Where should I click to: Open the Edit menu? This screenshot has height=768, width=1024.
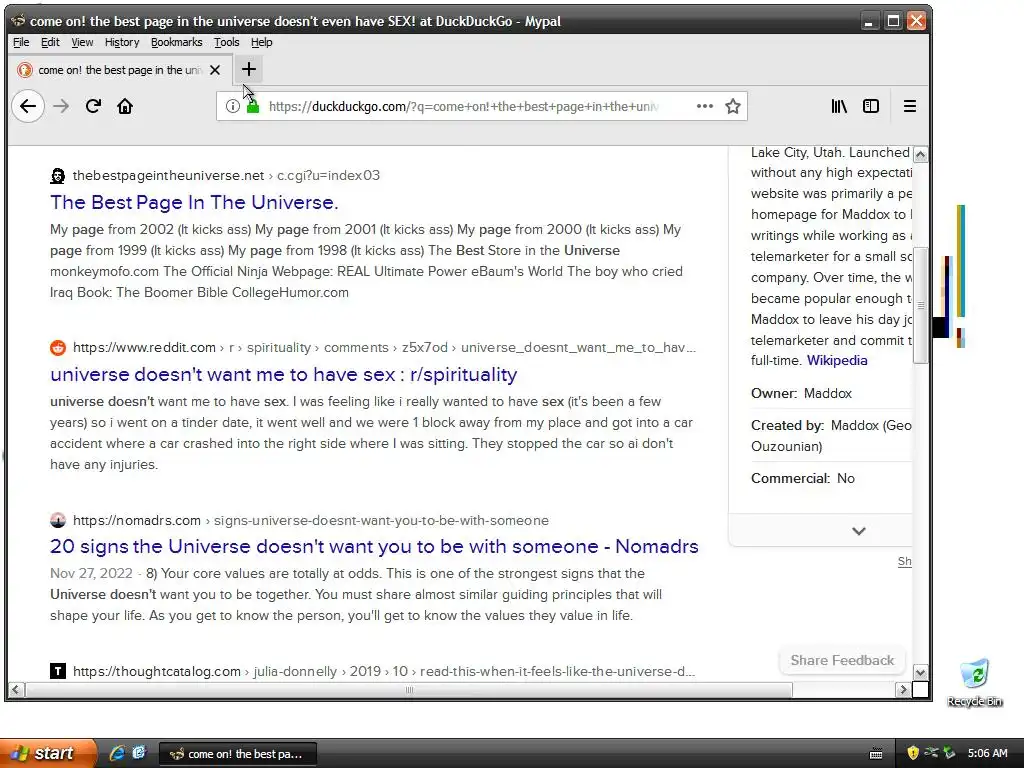[x=50, y=42]
